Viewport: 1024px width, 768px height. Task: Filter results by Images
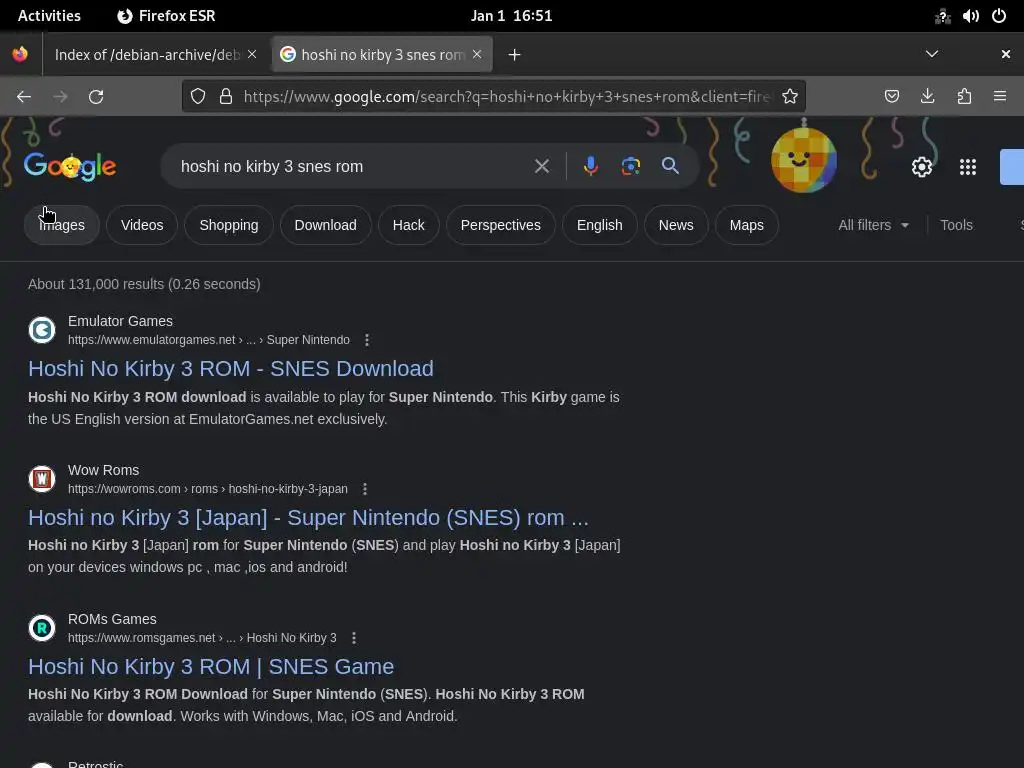[x=62, y=225]
